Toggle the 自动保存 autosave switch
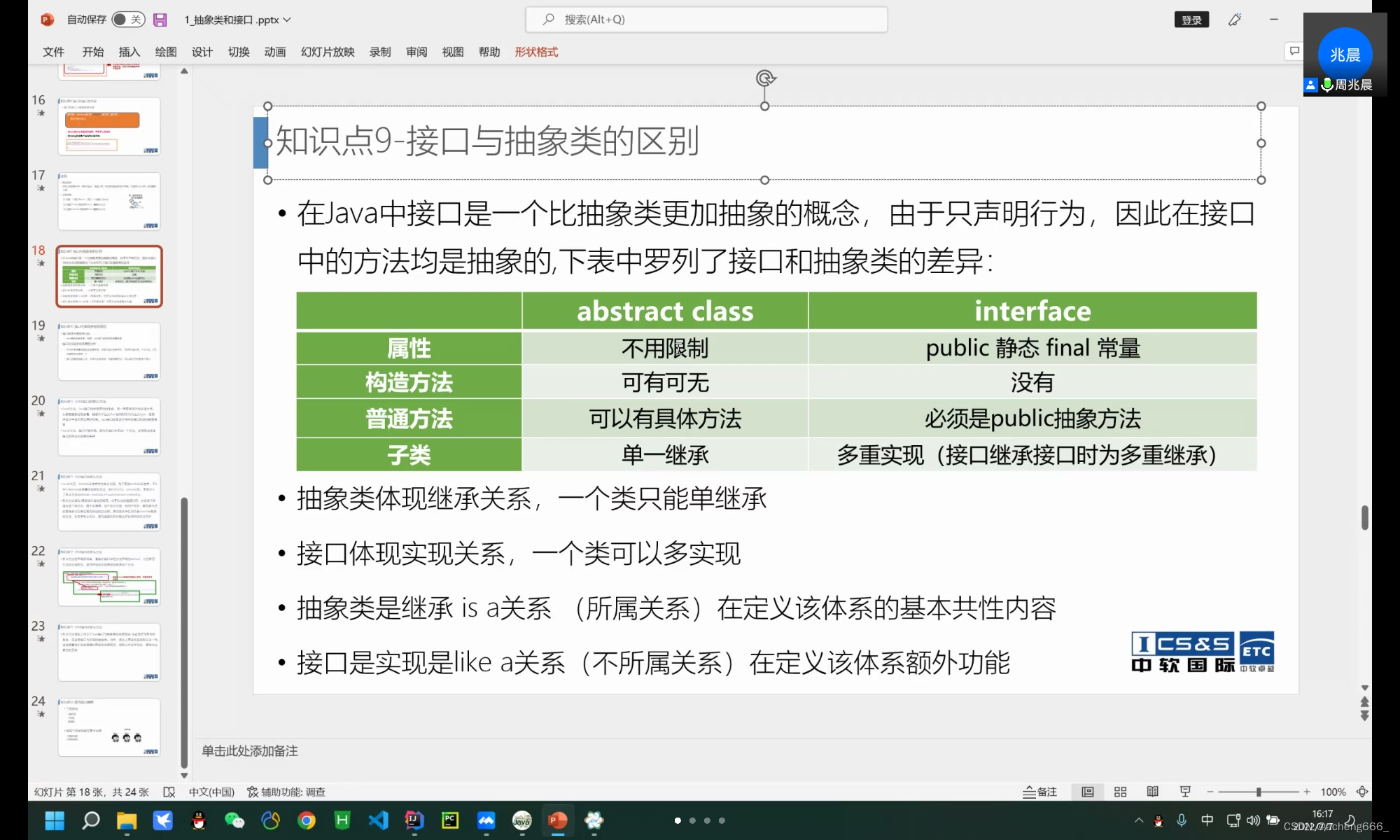Image resolution: width=1400 pixels, height=840 pixels. 128,20
